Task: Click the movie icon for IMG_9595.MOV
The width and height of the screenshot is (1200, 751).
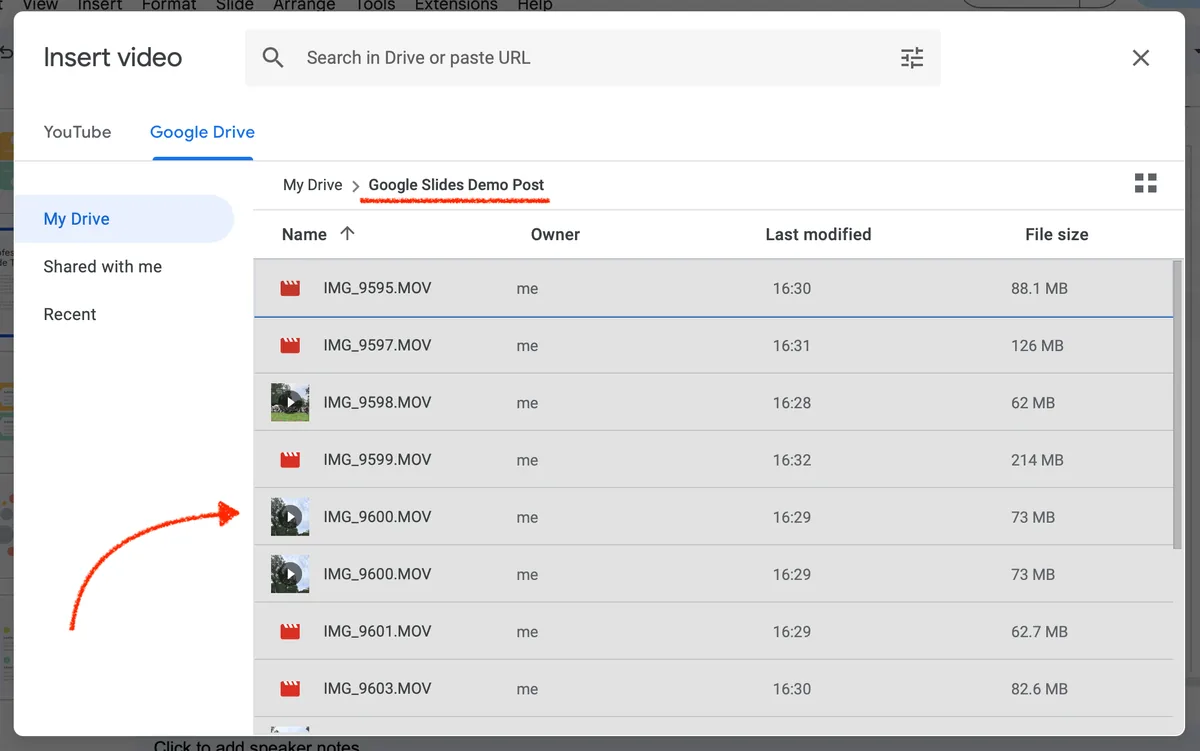Action: click(290, 288)
